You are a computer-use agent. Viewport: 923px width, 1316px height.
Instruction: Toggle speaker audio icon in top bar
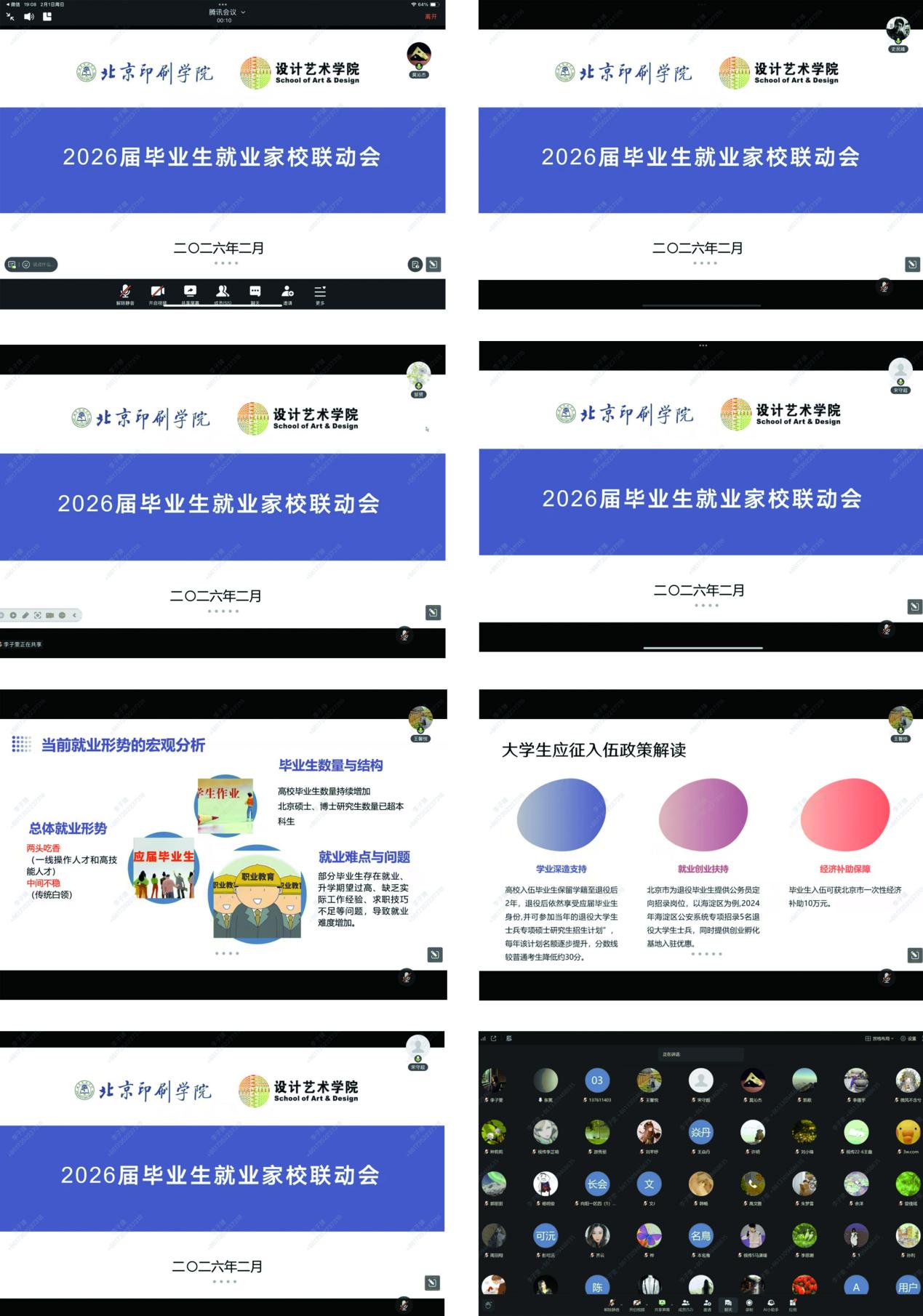pos(29,17)
